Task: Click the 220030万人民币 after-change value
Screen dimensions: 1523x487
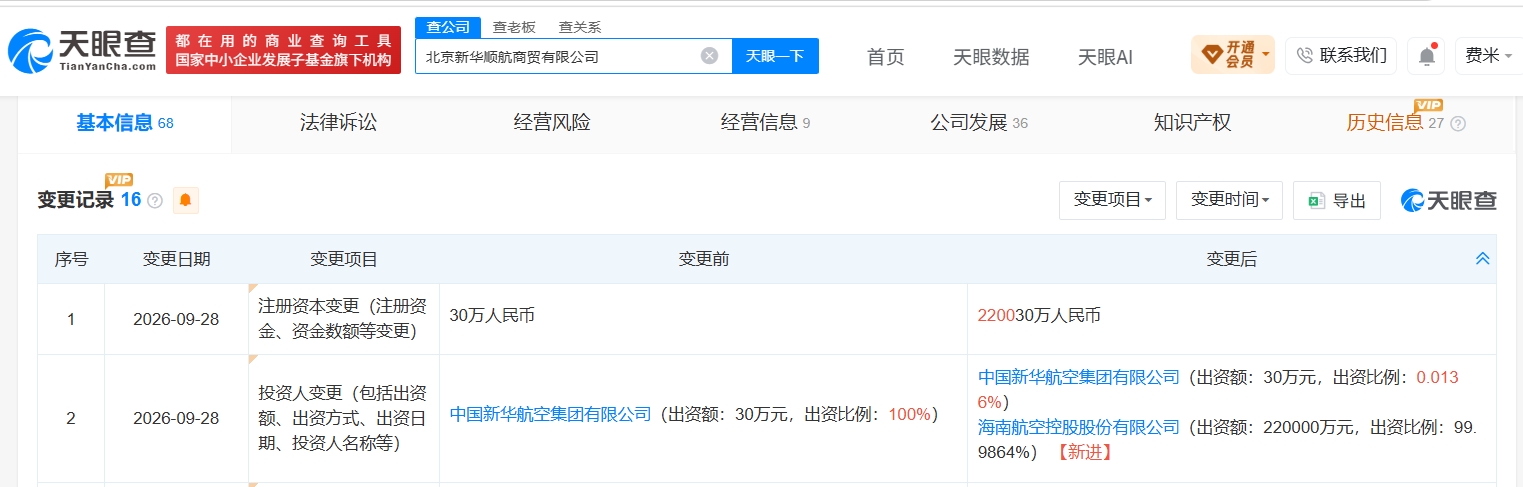Action: [1039, 315]
